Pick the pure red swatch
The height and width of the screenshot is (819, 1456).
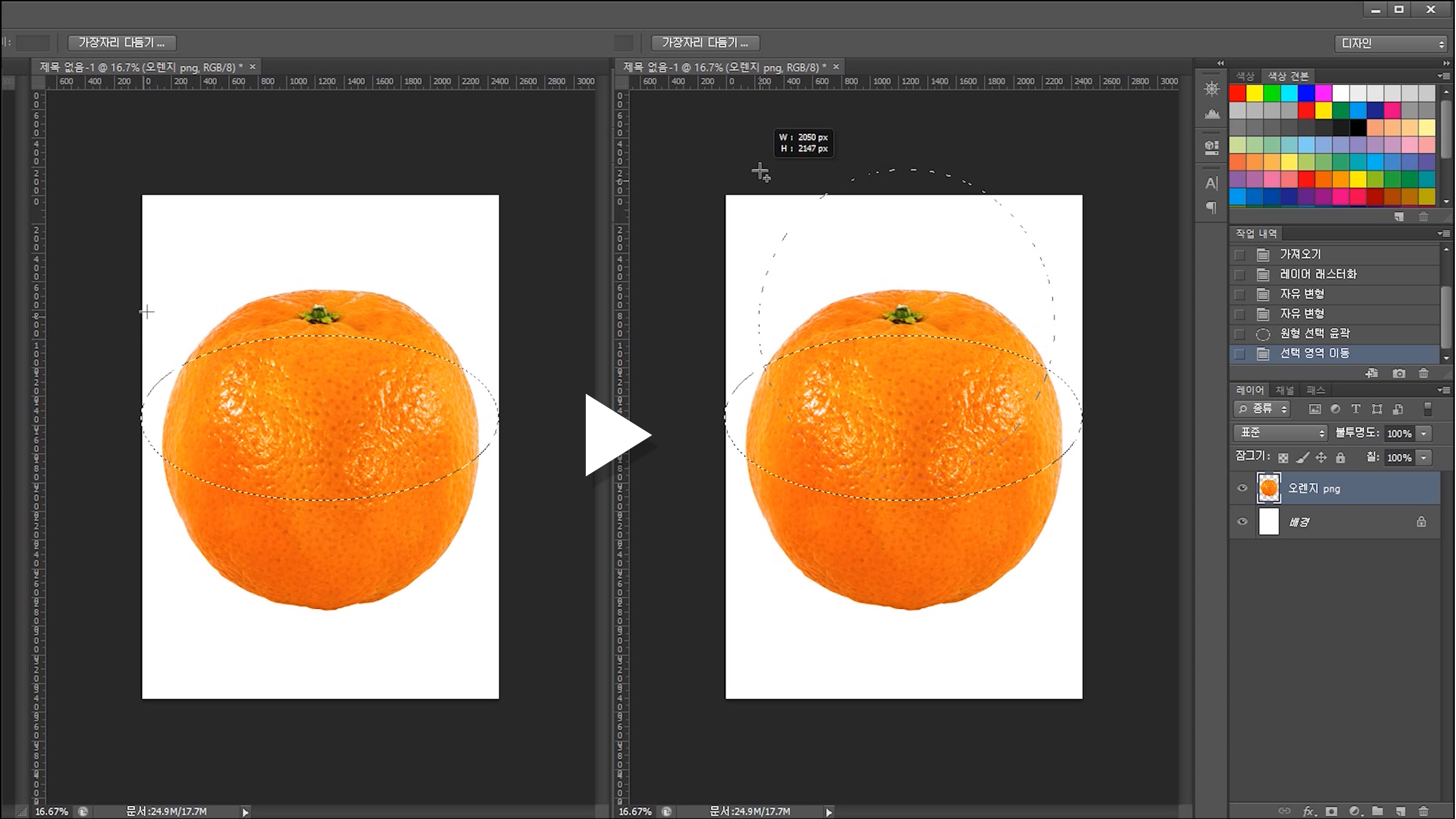tap(1237, 93)
